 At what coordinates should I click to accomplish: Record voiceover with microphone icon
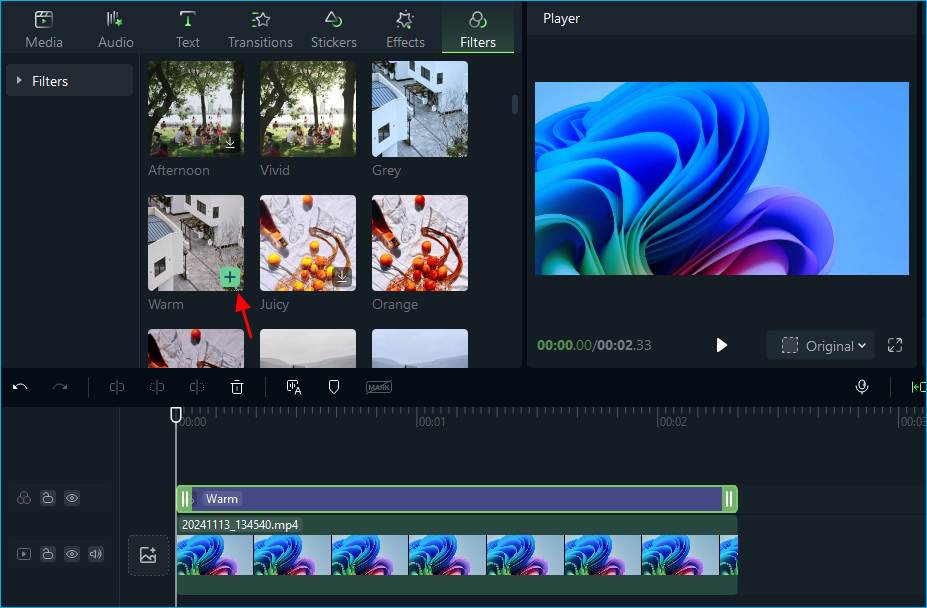(x=862, y=387)
